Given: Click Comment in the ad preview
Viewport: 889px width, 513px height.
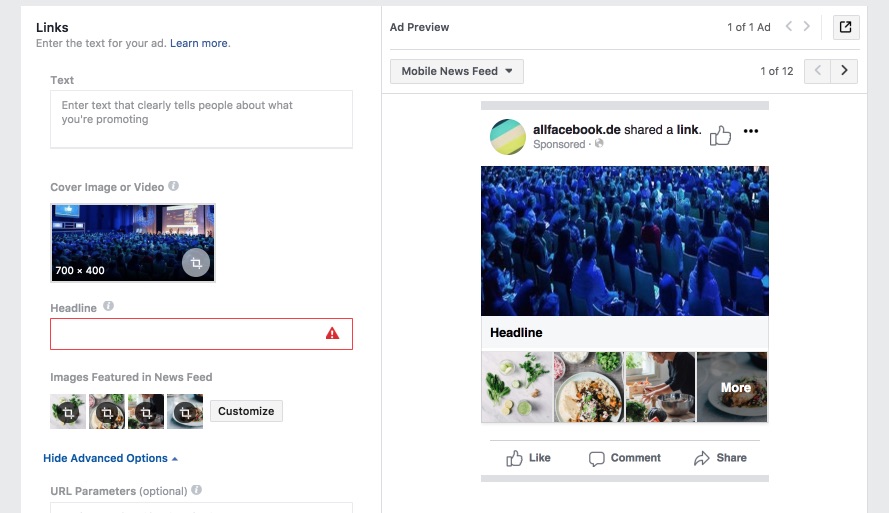Looking at the screenshot, I should pos(624,458).
